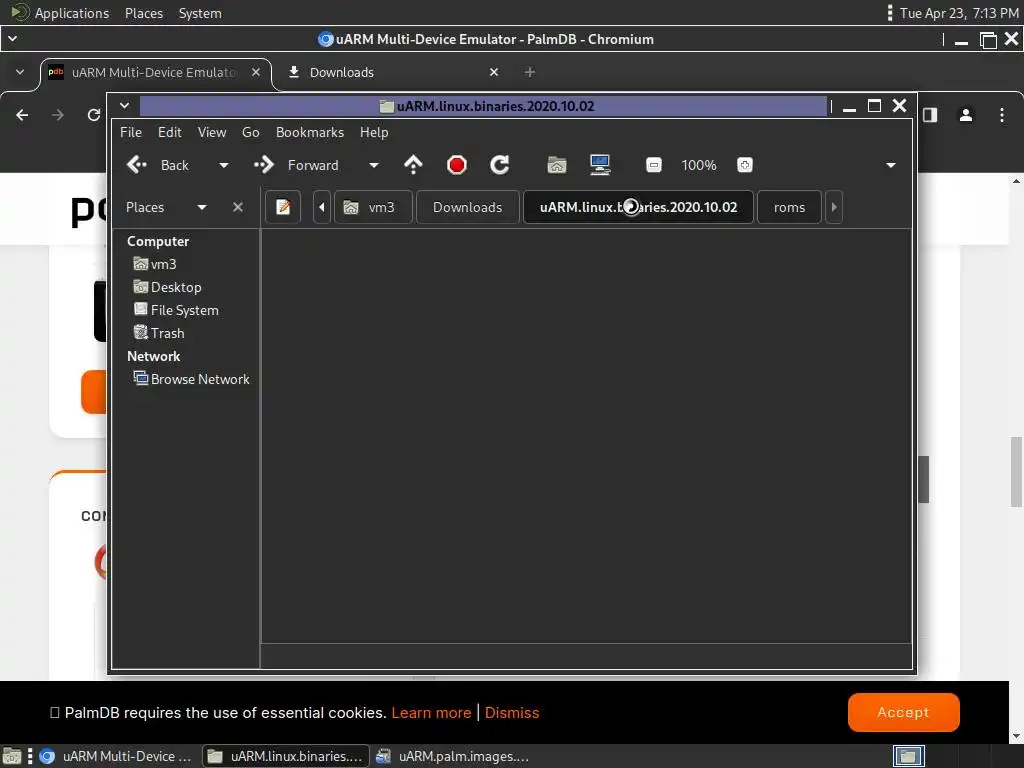
Task: Zoom in with the plus icon
Action: (x=744, y=165)
